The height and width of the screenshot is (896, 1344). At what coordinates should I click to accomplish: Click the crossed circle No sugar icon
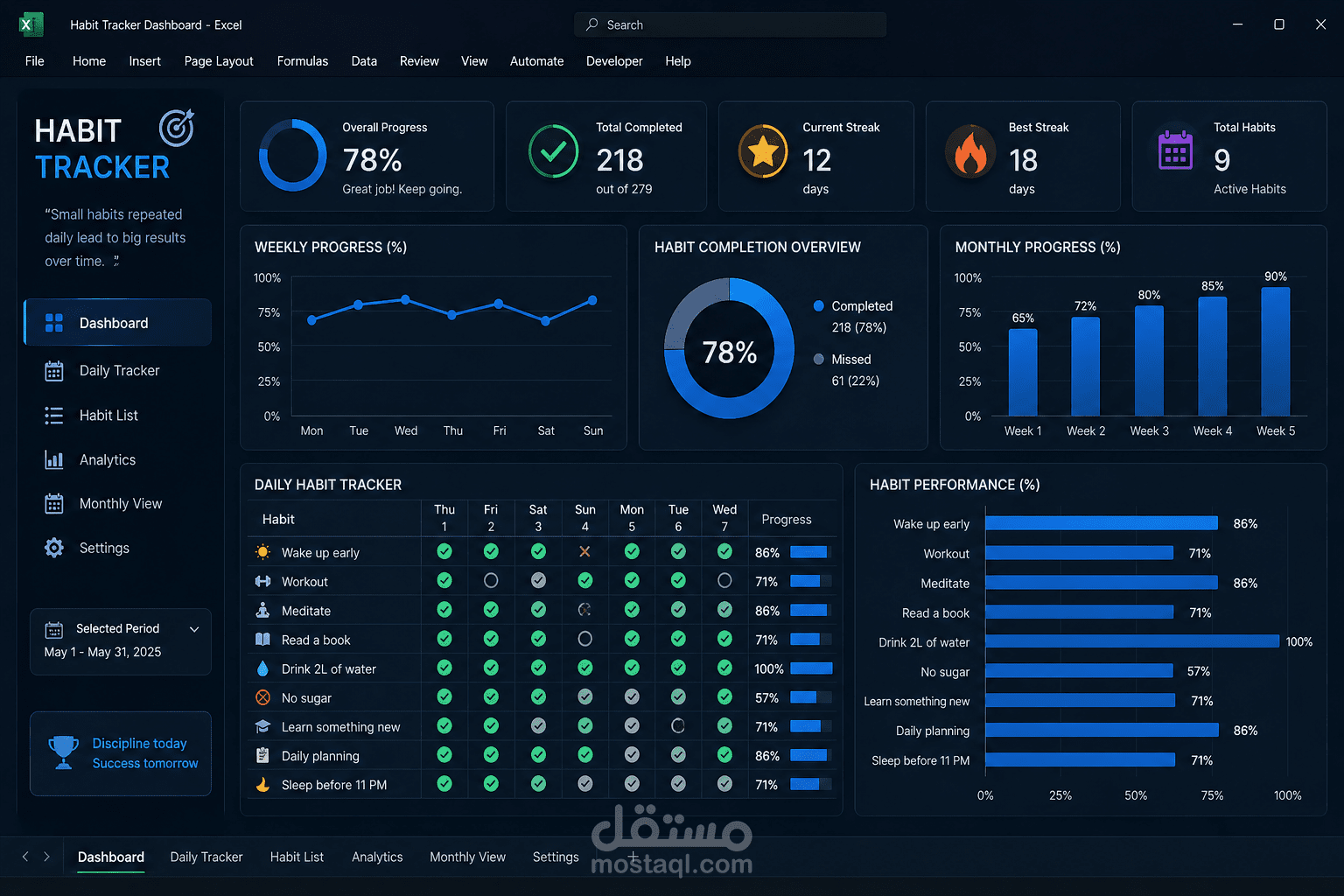(x=262, y=697)
